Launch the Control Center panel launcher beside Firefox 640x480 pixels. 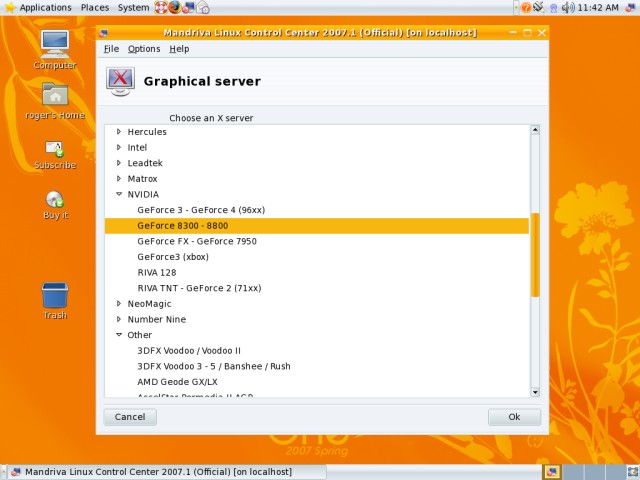(x=188, y=7)
